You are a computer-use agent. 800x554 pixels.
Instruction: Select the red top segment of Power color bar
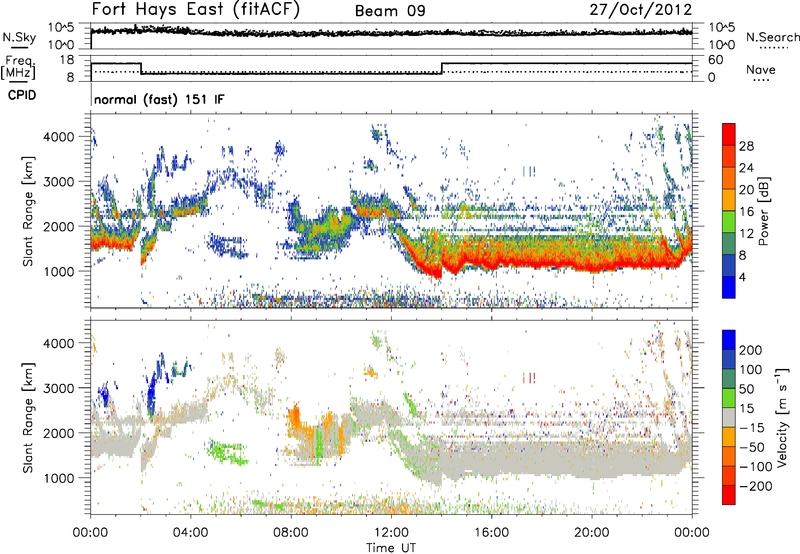[x=729, y=135]
